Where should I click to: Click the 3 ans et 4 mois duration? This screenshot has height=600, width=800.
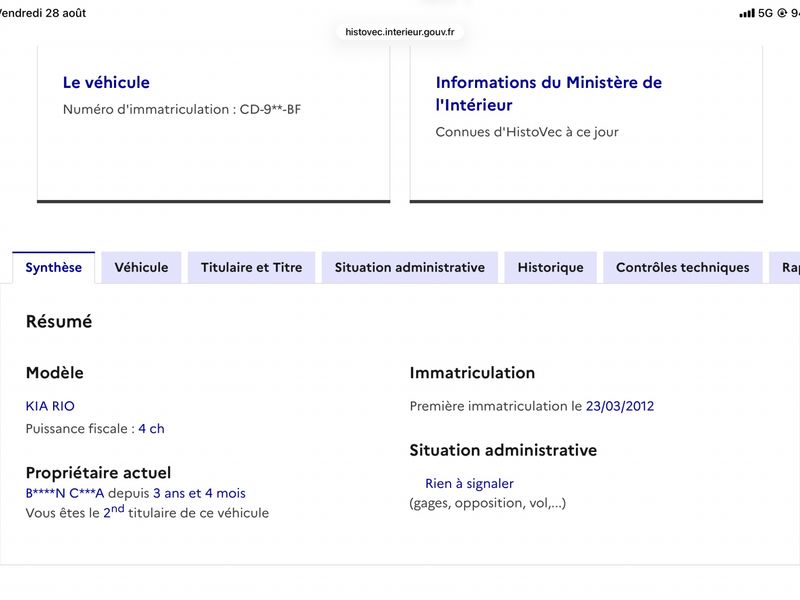[x=199, y=493]
